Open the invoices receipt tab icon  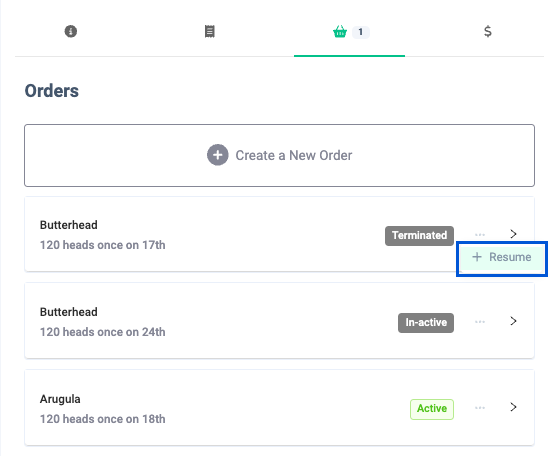210,31
